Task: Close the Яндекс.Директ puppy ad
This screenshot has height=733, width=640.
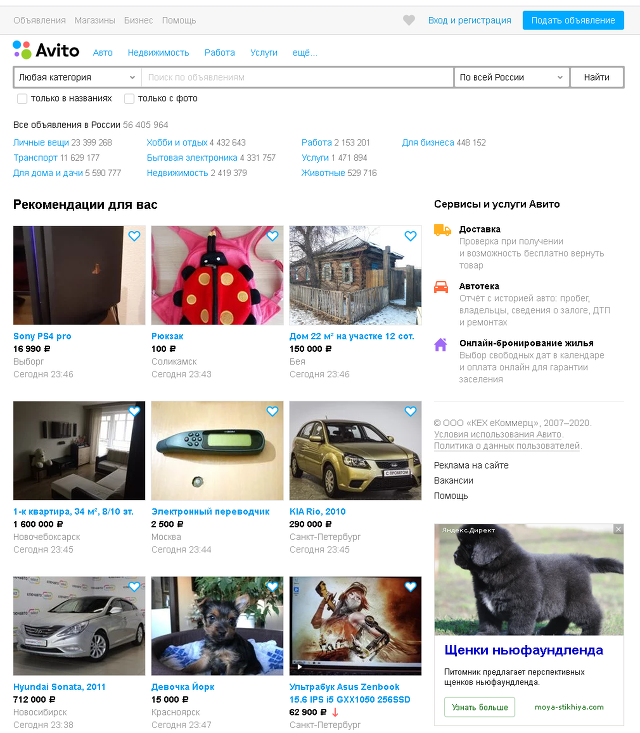Action: (618, 529)
